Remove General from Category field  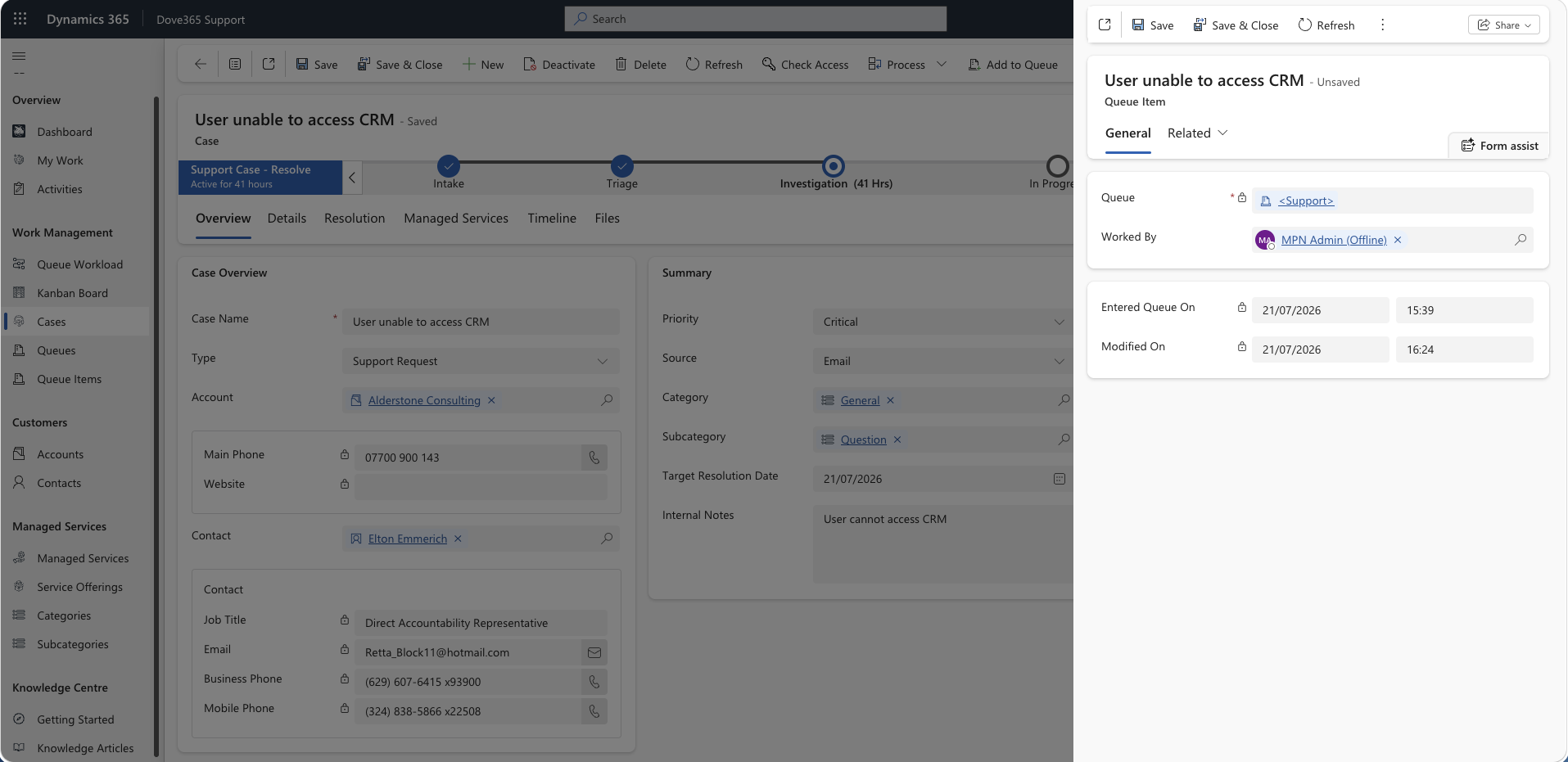(x=890, y=400)
